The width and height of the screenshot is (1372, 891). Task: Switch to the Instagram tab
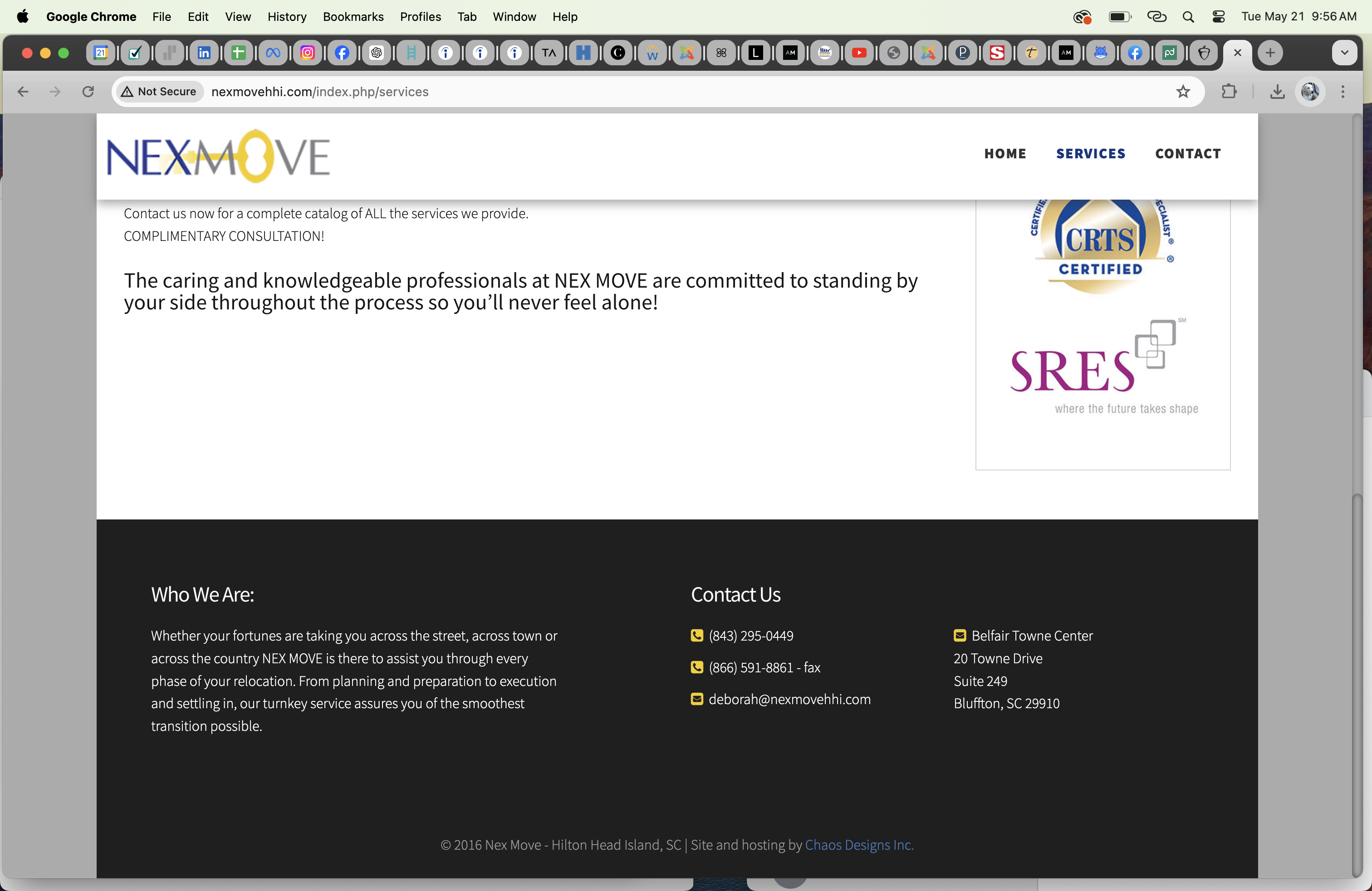pyautogui.click(x=307, y=53)
